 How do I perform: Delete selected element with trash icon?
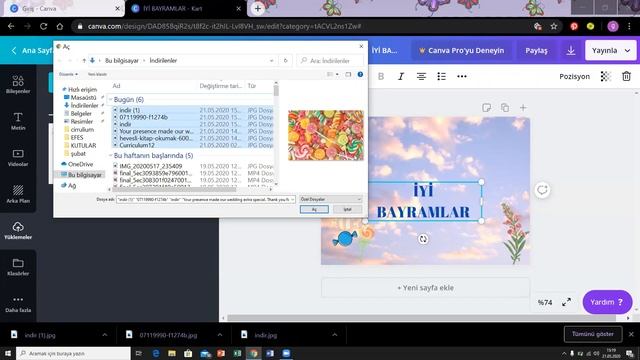click(626, 76)
